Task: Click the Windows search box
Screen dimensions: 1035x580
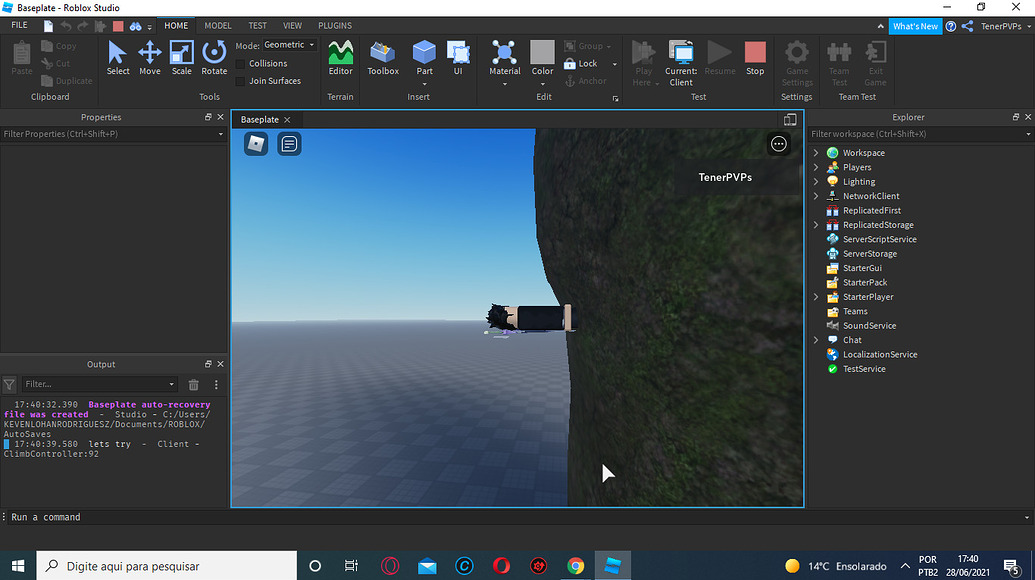Action: tap(166, 565)
